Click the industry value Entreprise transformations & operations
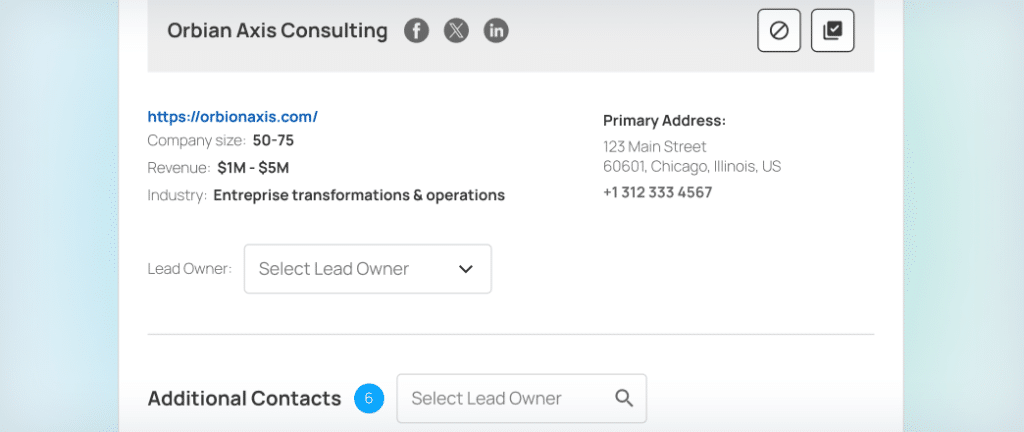This screenshot has height=432, width=1024. tap(359, 195)
